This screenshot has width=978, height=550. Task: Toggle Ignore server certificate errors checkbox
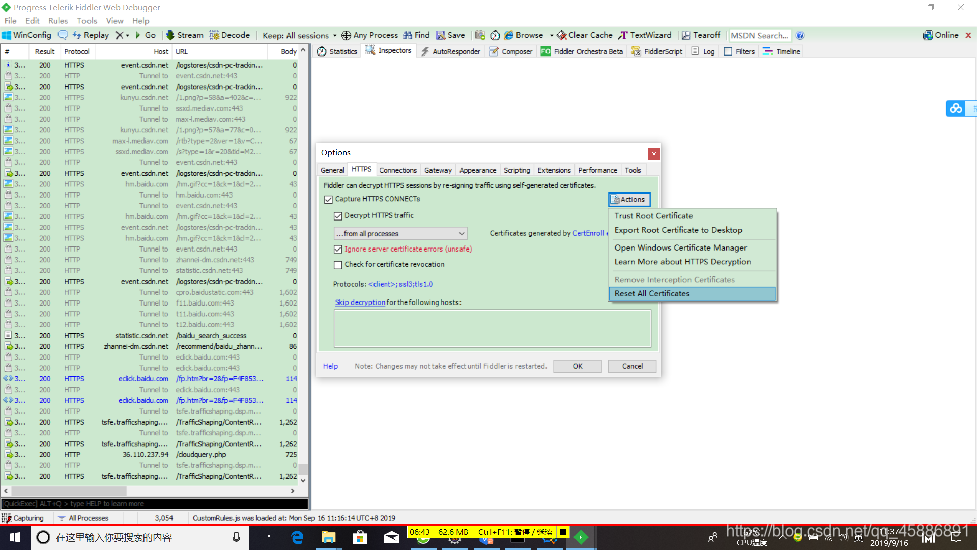click(338, 249)
